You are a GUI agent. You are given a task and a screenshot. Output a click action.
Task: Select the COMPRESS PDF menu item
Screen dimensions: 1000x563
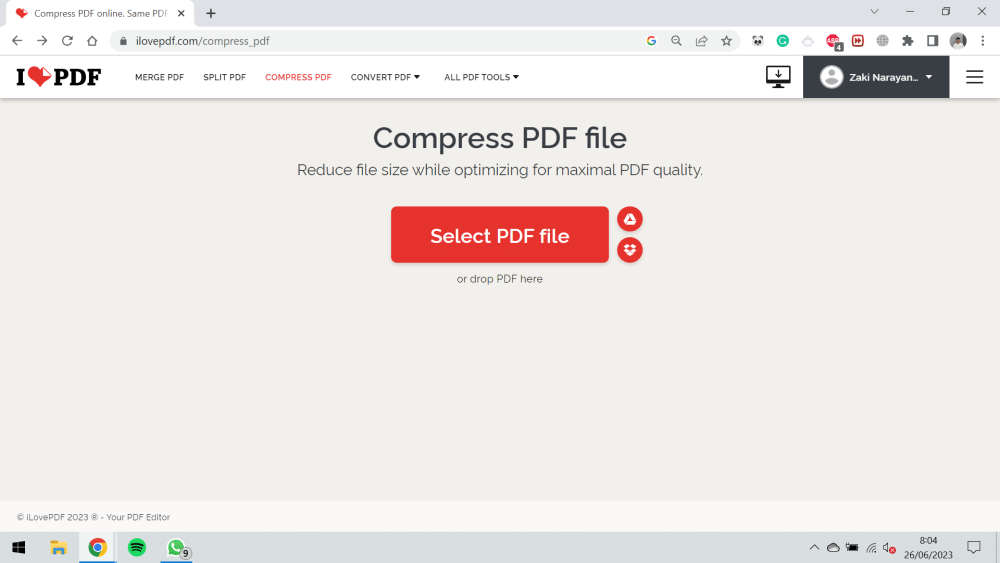click(x=298, y=77)
